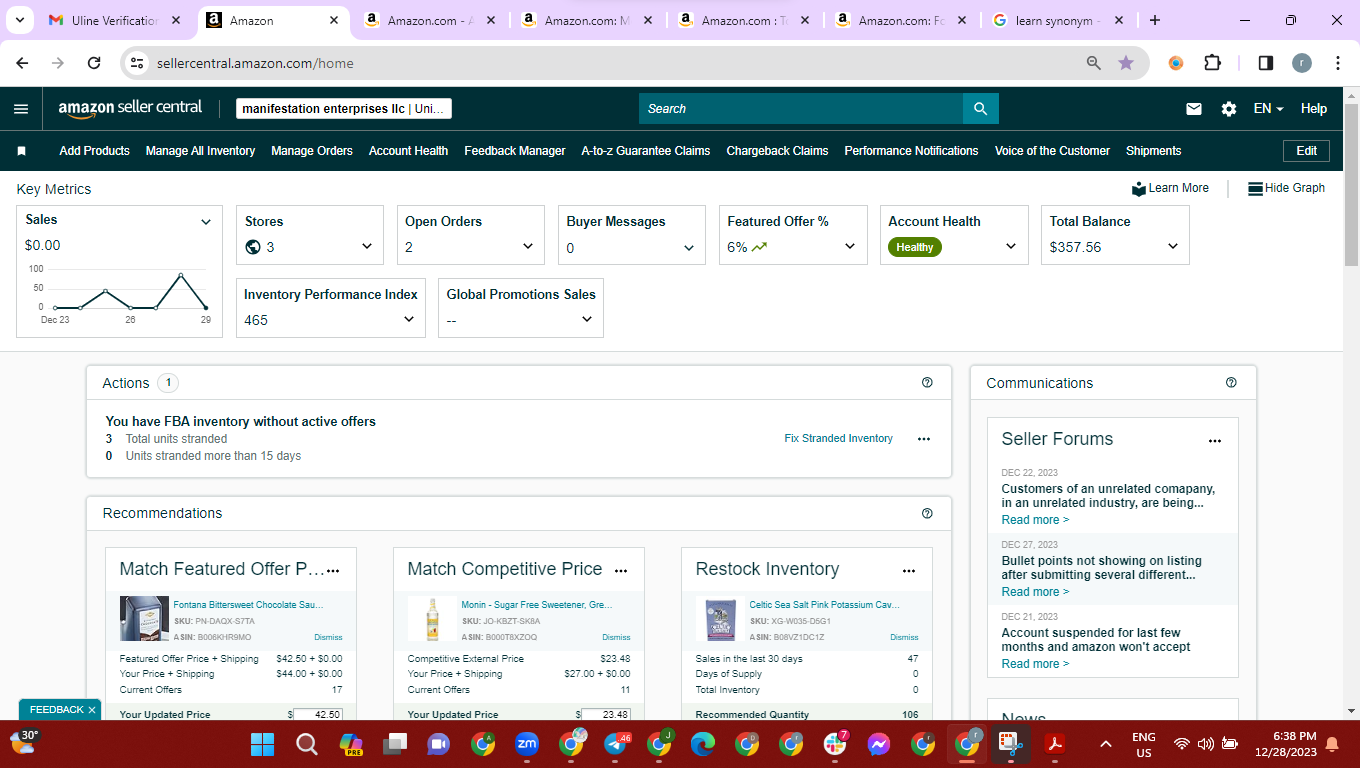Viewport: 1360px width, 768px height.
Task: Open the Chrome side panel icon
Action: 1265,63
